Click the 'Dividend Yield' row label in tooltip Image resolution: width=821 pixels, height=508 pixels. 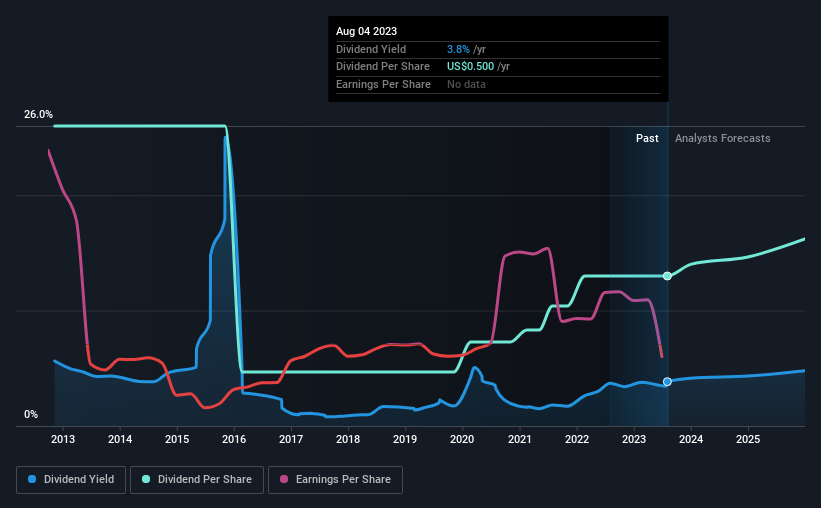[x=371, y=49]
